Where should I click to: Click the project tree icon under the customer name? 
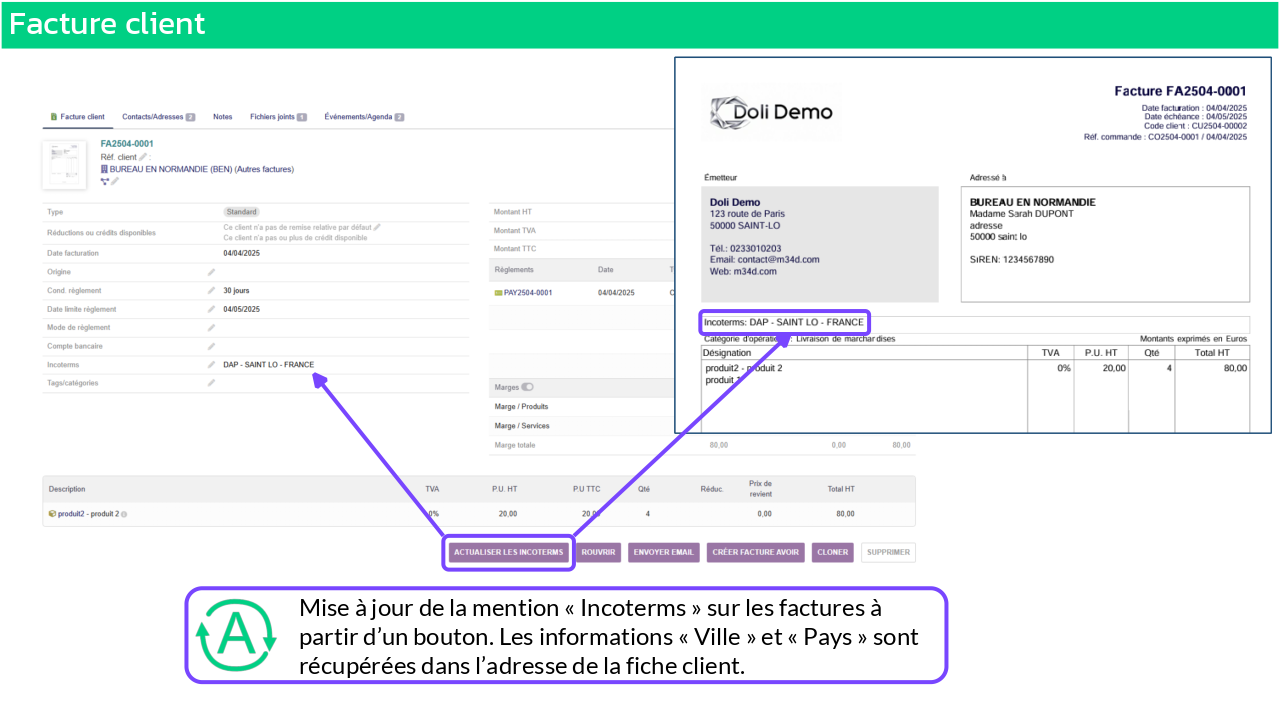(x=105, y=181)
